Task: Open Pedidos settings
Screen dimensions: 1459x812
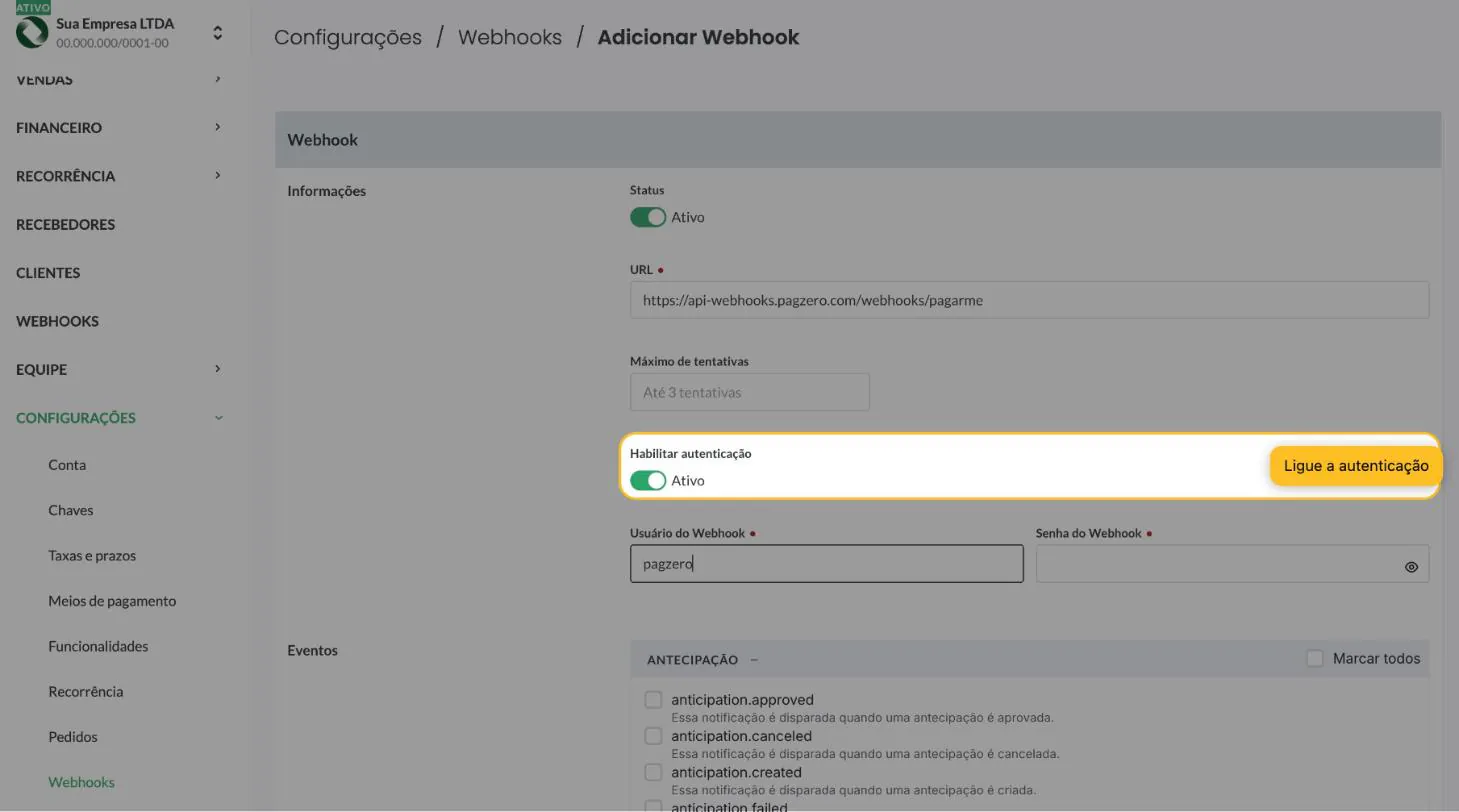Action: coord(73,737)
